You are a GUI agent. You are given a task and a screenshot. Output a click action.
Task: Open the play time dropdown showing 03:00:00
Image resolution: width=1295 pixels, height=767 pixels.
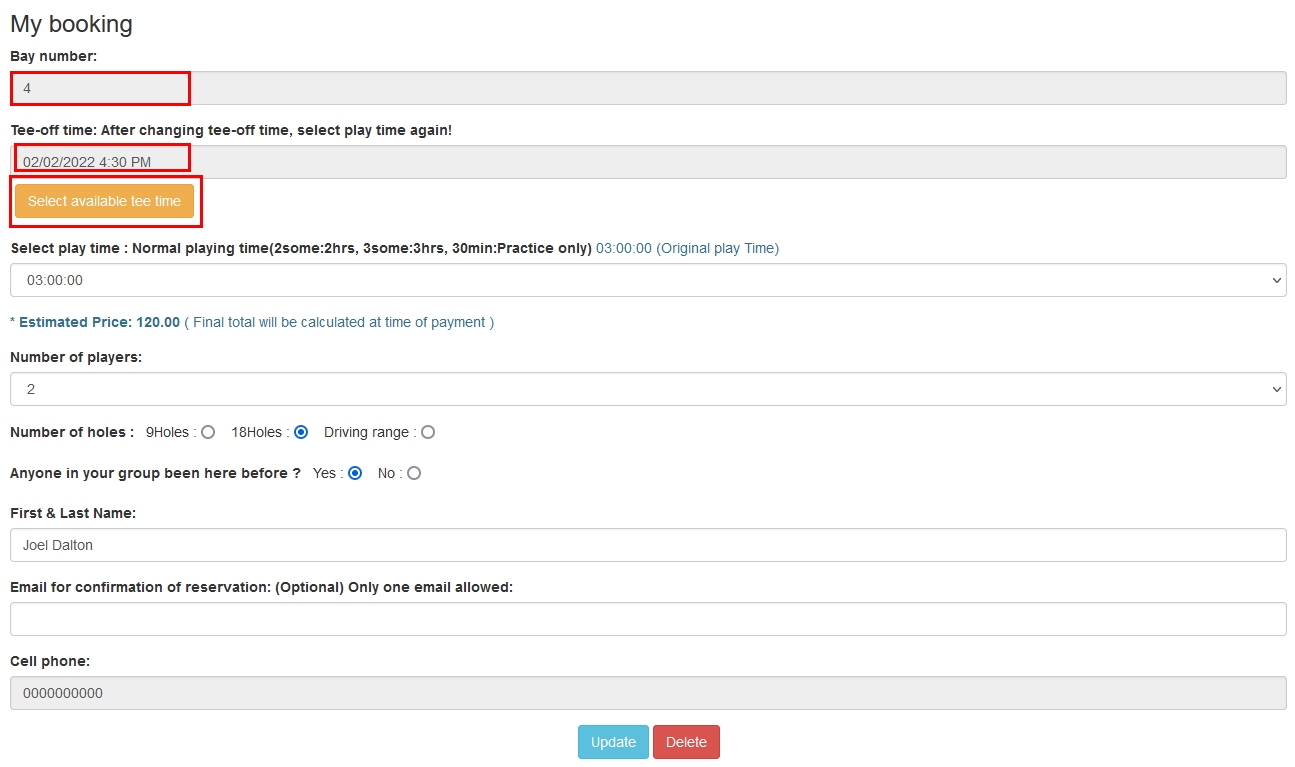[647, 280]
